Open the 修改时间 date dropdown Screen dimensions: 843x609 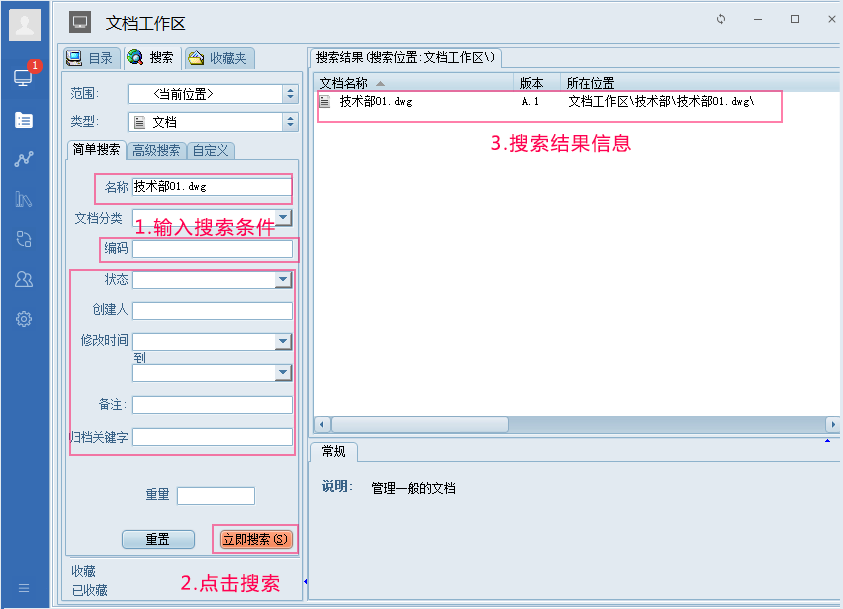[281, 342]
